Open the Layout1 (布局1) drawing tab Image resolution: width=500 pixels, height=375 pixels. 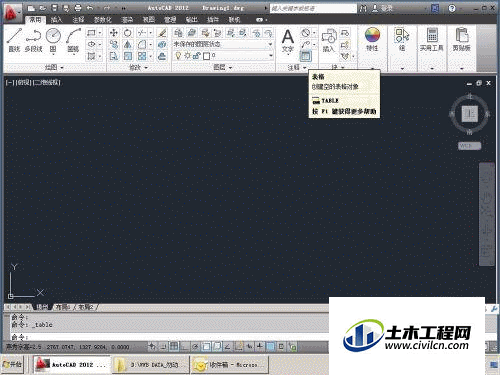(62, 307)
